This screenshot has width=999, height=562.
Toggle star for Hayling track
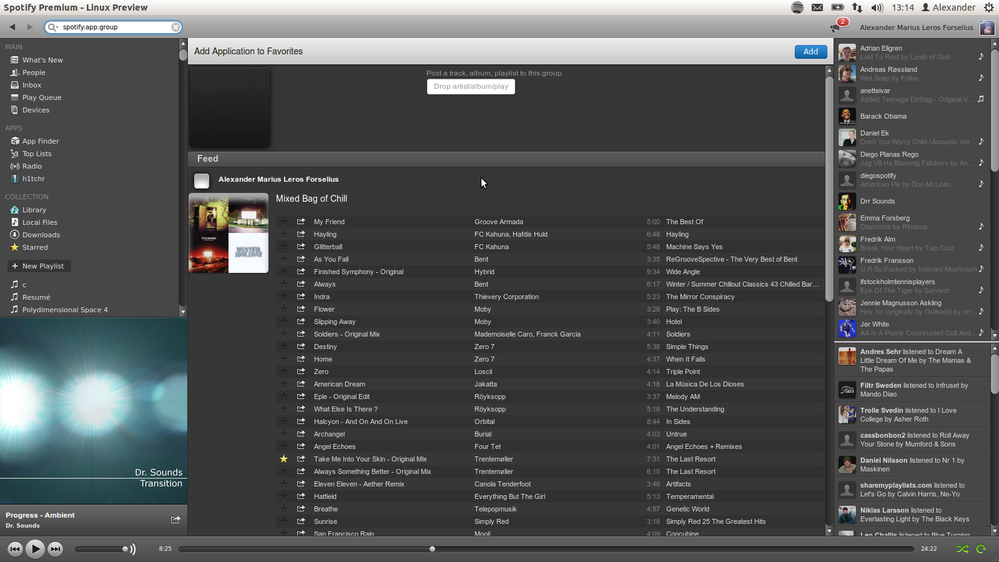[284, 234]
